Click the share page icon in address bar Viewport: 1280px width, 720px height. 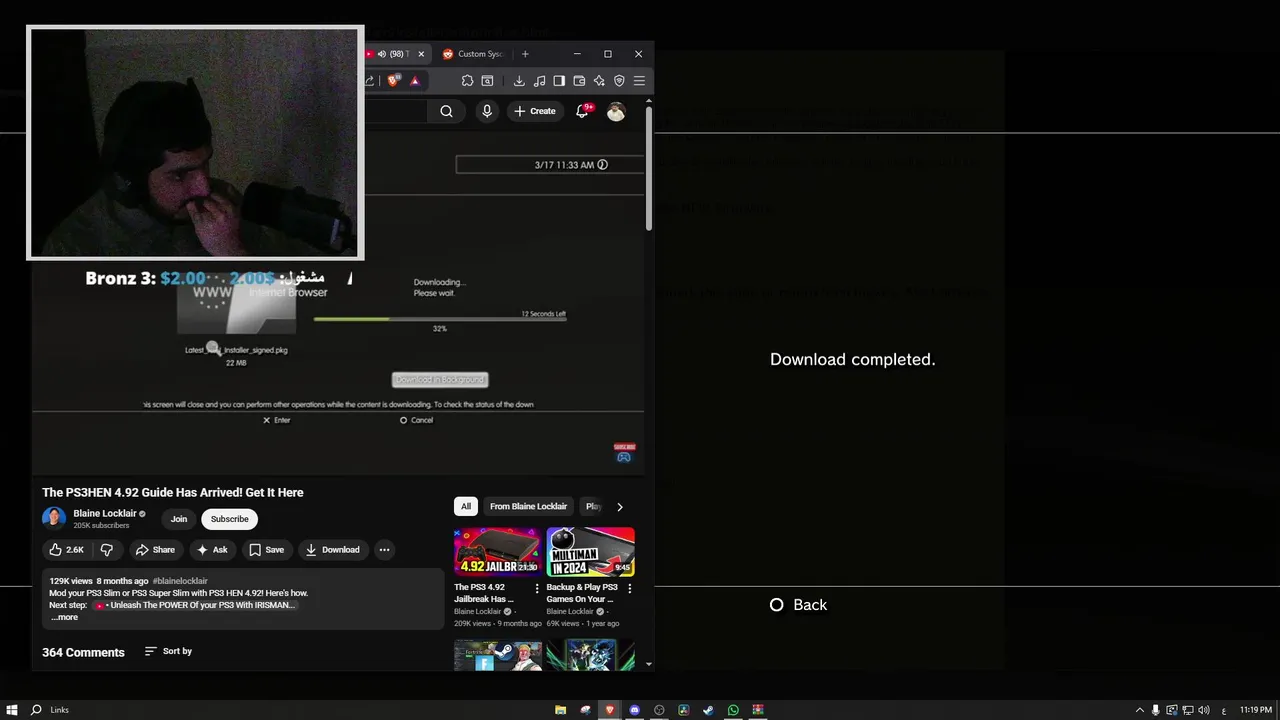(x=369, y=81)
